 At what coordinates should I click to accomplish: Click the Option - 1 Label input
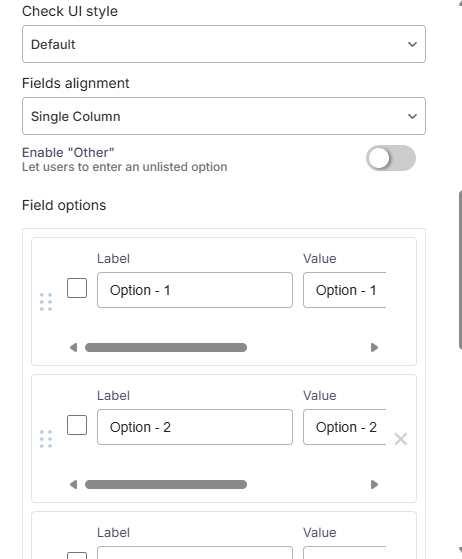coord(195,290)
